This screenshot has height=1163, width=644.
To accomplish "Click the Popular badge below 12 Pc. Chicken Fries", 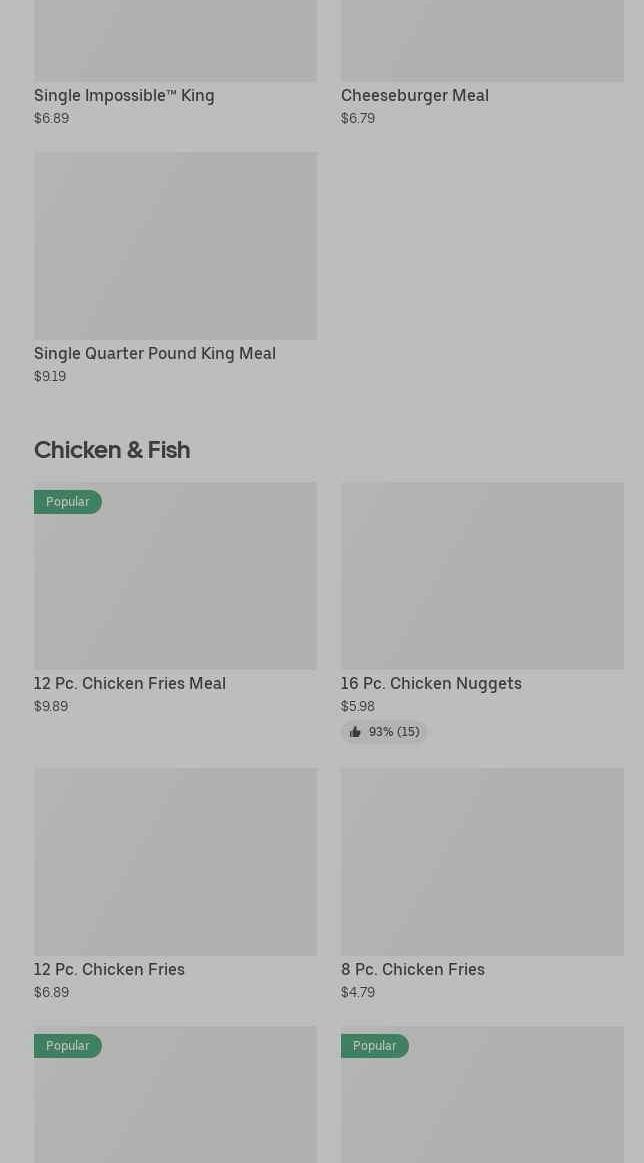I will pyautogui.click(x=68, y=1046).
